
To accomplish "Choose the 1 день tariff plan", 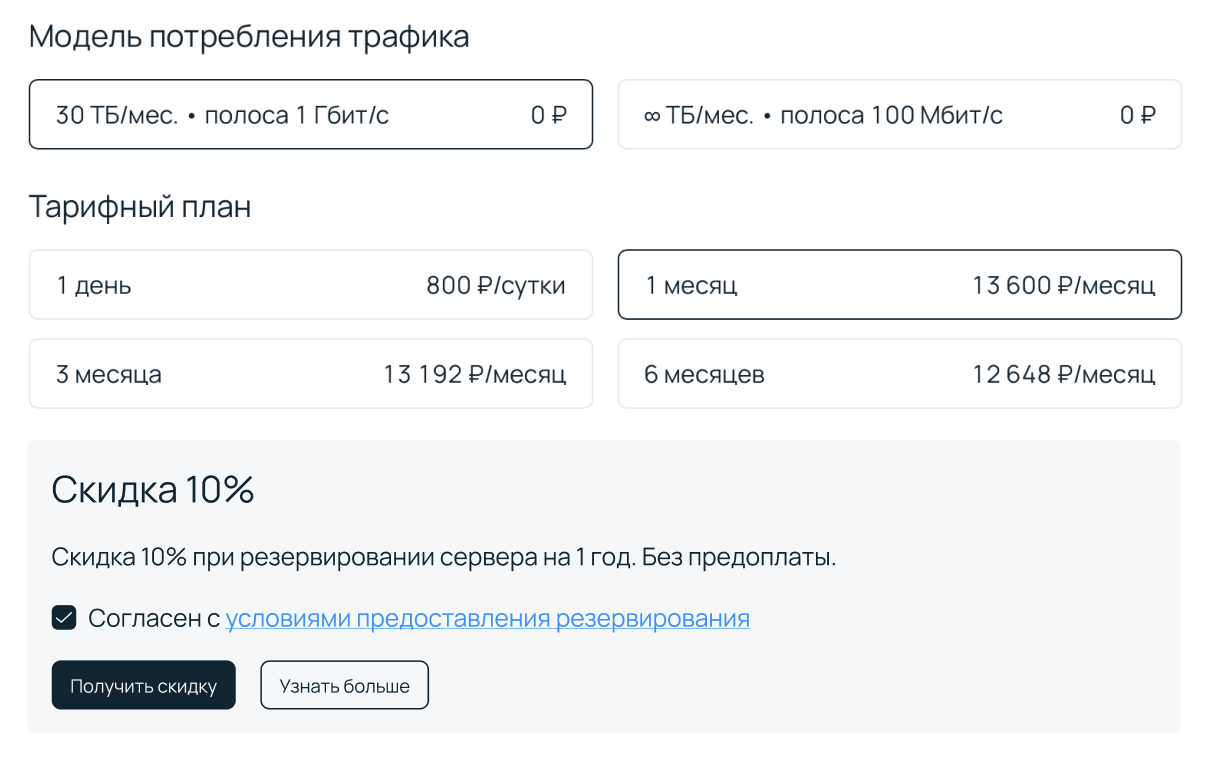I will click(x=310, y=284).
